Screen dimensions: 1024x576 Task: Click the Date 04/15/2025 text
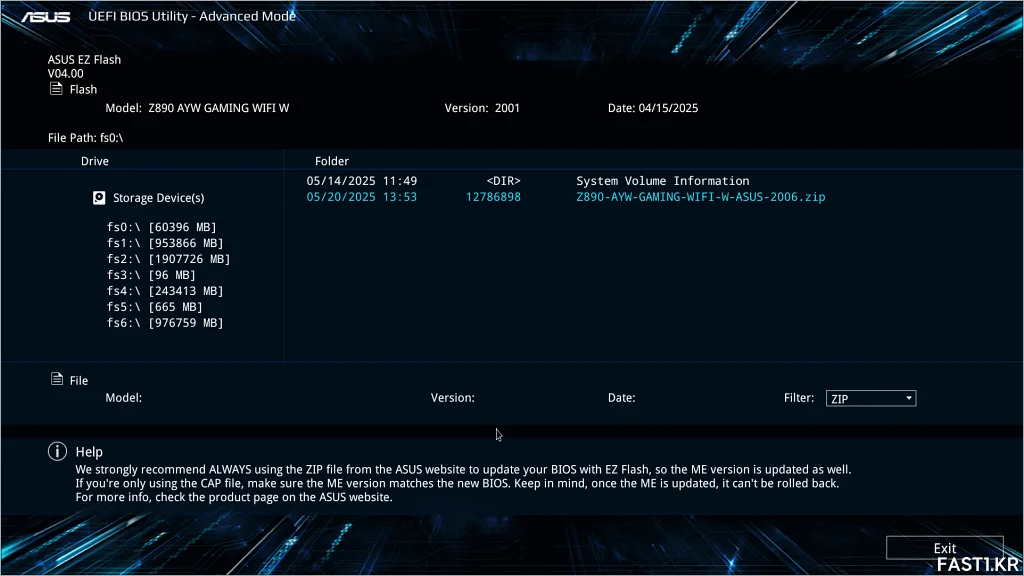click(653, 108)
